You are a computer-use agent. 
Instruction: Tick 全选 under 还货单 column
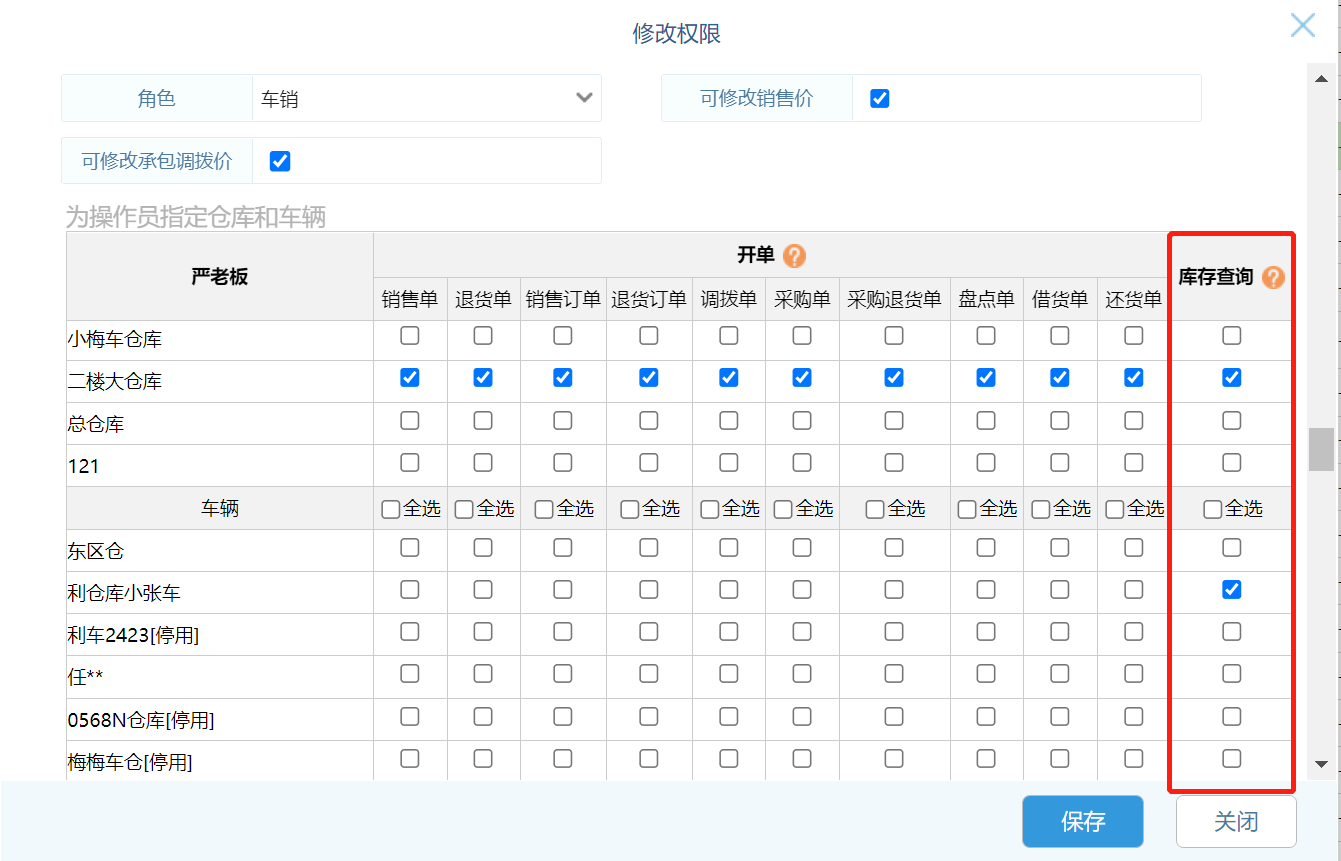tap(1115, 510)
